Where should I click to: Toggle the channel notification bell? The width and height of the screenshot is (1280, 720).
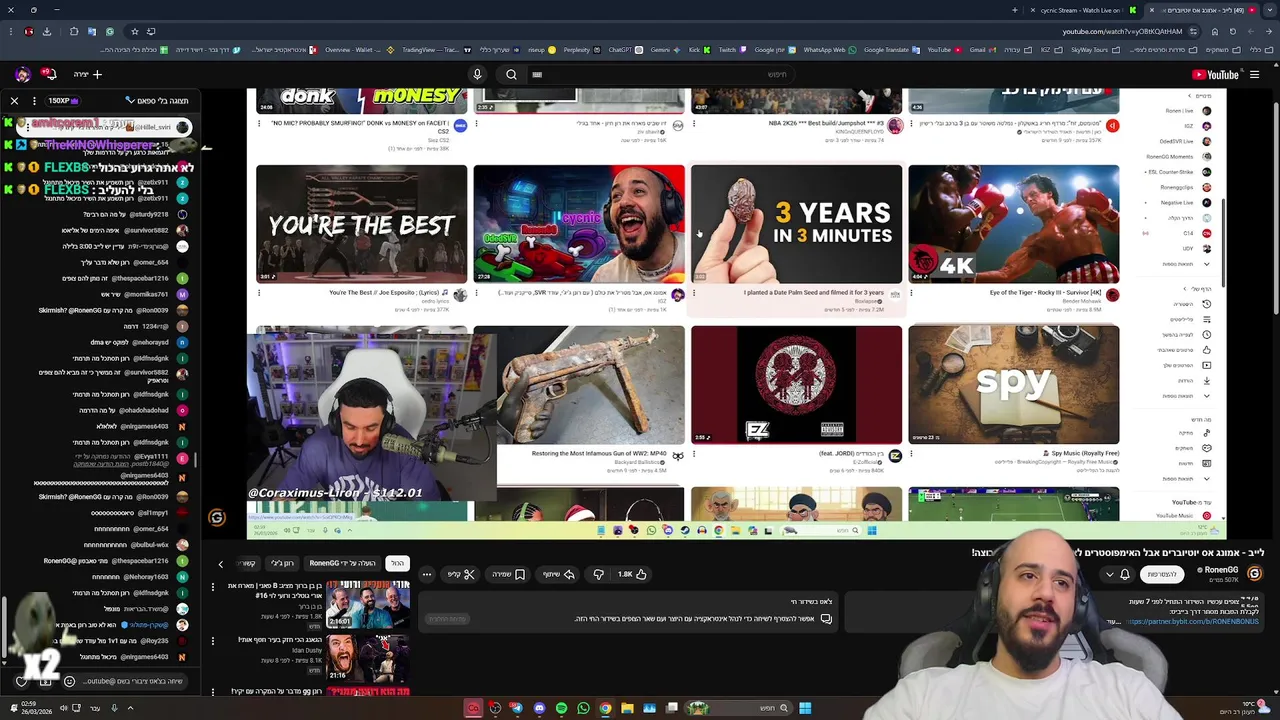click(1125, 574)
